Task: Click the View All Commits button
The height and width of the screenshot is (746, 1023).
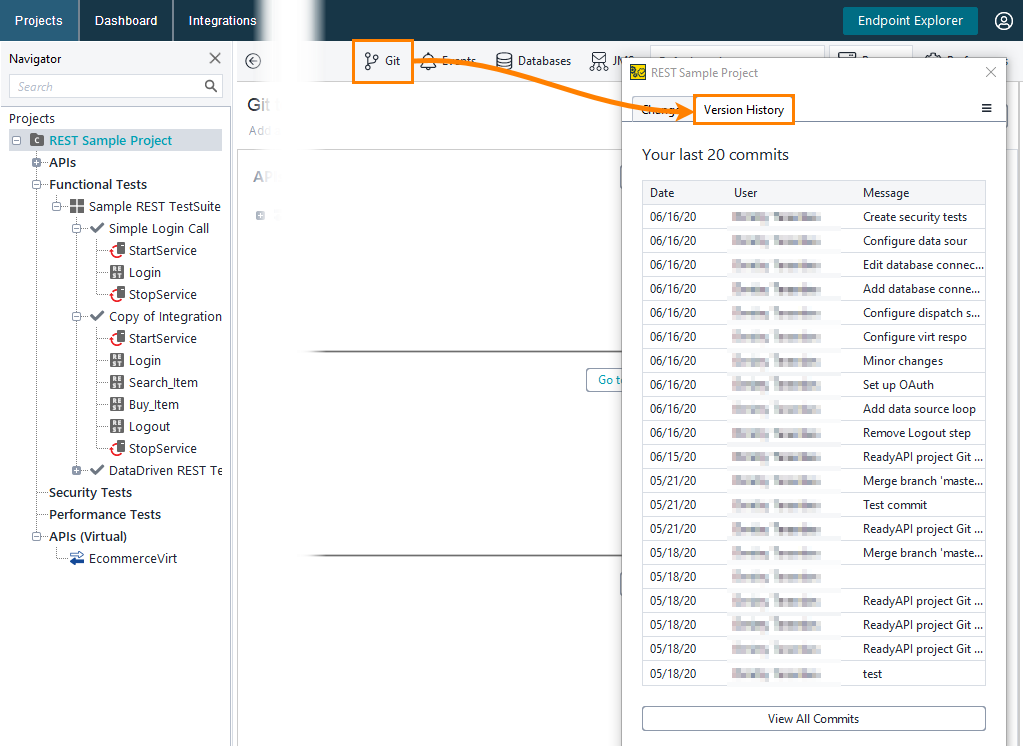Action: tap(812, 718)
